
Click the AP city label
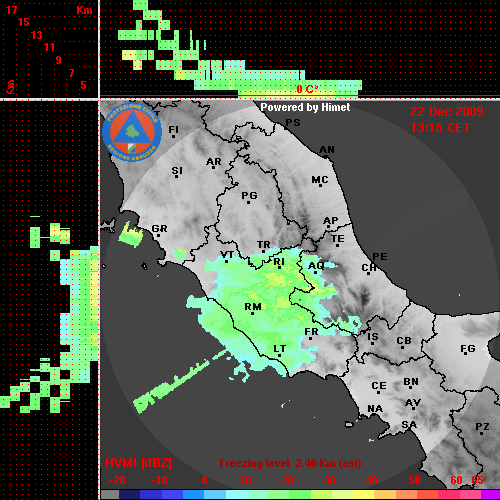tap(330, 221)
